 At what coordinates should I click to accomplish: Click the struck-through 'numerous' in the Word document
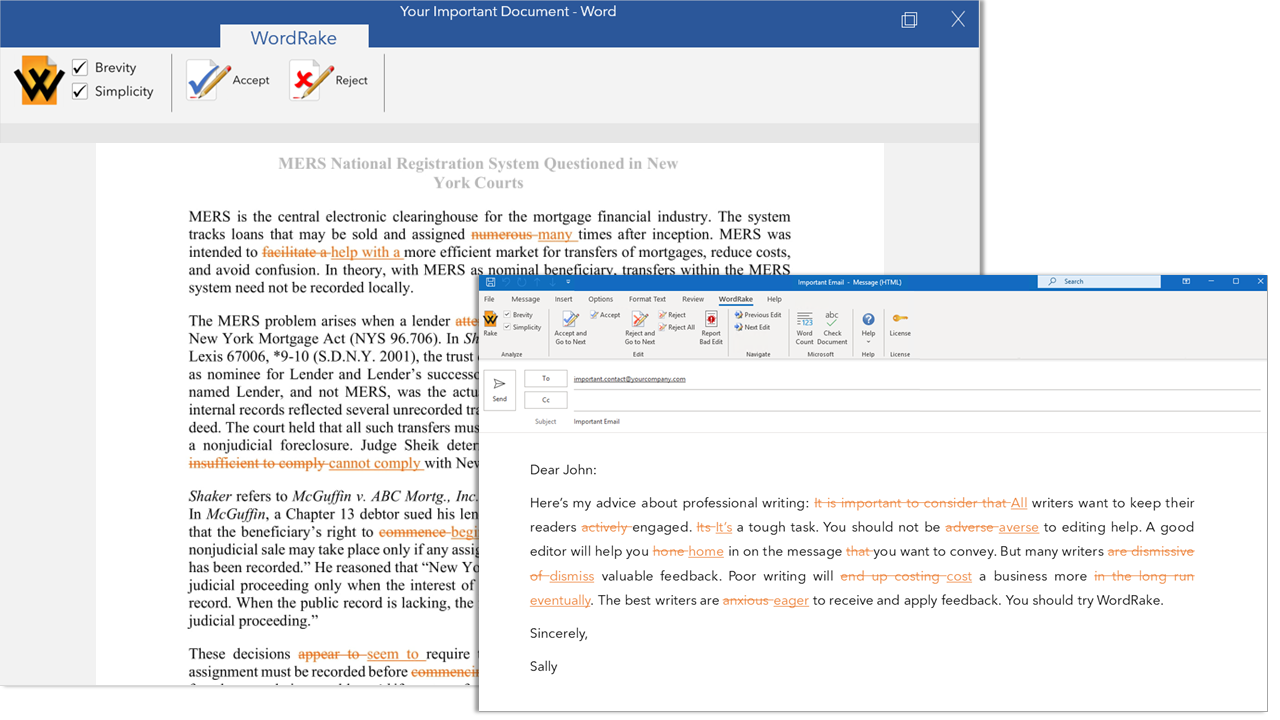click(501, 235)
